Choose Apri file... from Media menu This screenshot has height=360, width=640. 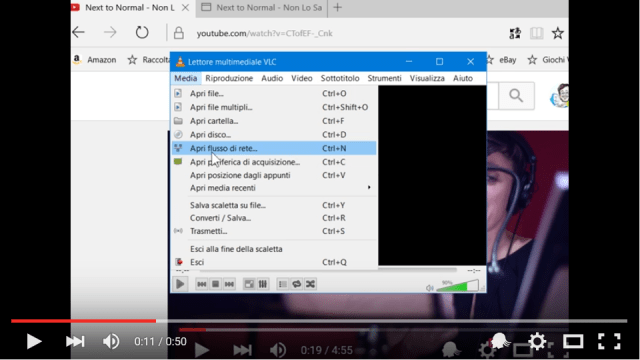(x=273, y=93)
